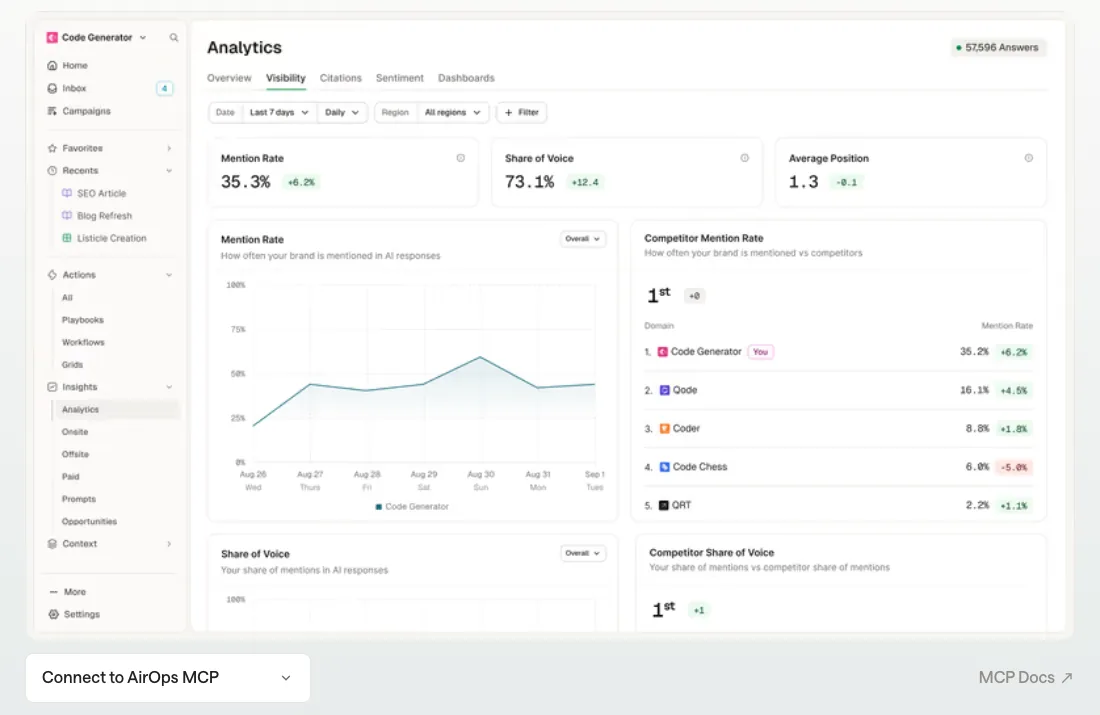Image resolution: width=1100 pixels, height=715 pixels.
Task: Open the Code Generator workspace switcher chevron
Action: point(143,38)
